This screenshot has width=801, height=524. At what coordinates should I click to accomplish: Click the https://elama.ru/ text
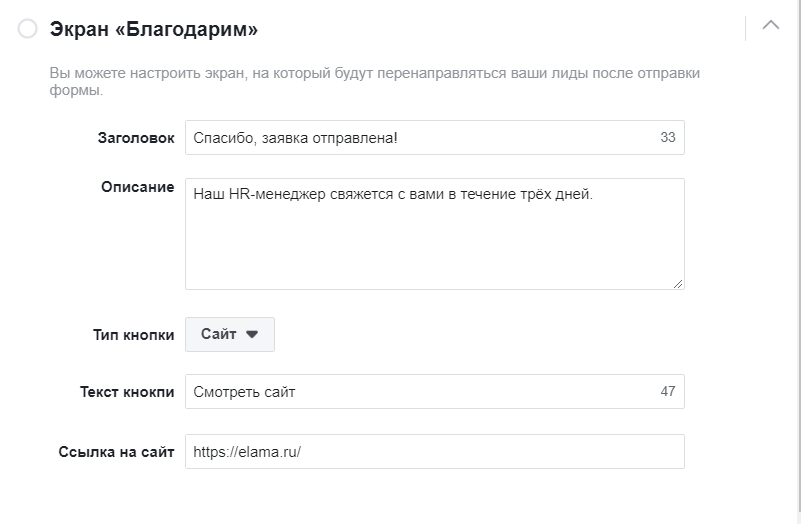(x=247, y=452)
